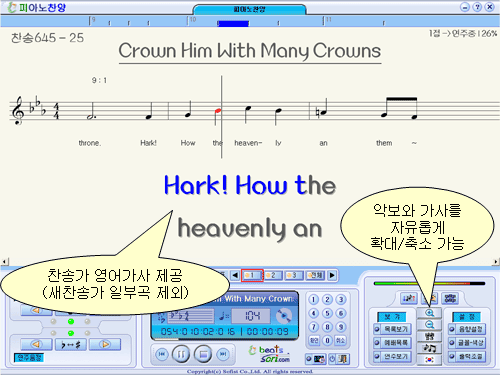Click the disc icon in song display

point(284,316)
